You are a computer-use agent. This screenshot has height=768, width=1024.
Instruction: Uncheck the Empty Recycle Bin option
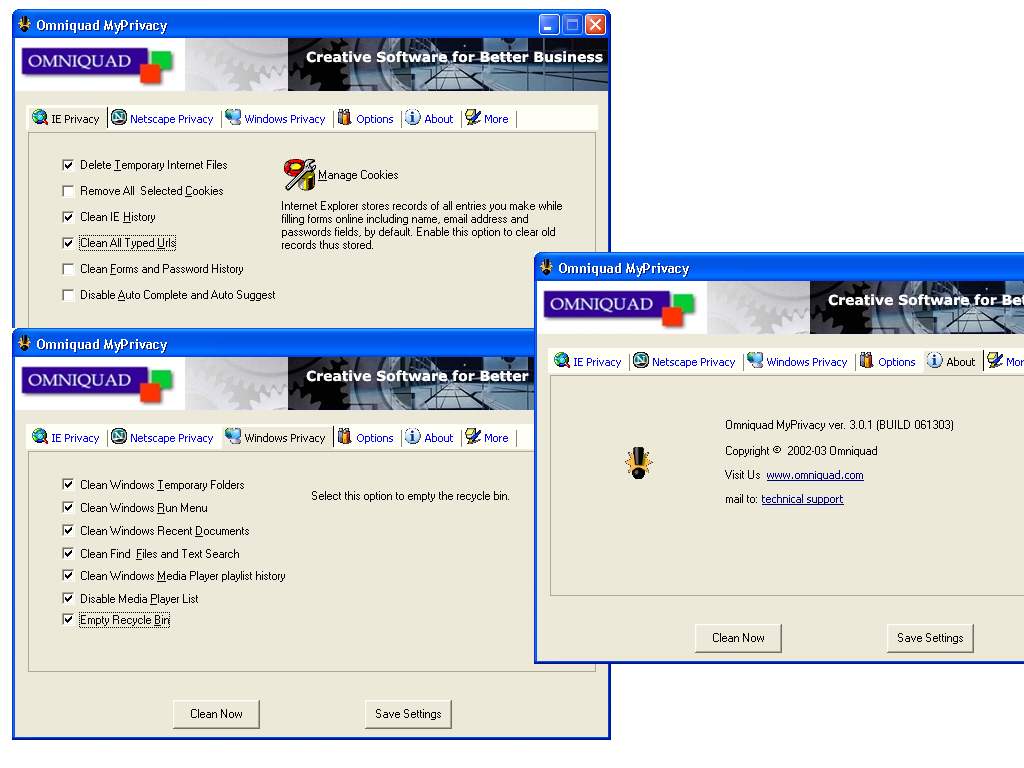pos(68,619)
